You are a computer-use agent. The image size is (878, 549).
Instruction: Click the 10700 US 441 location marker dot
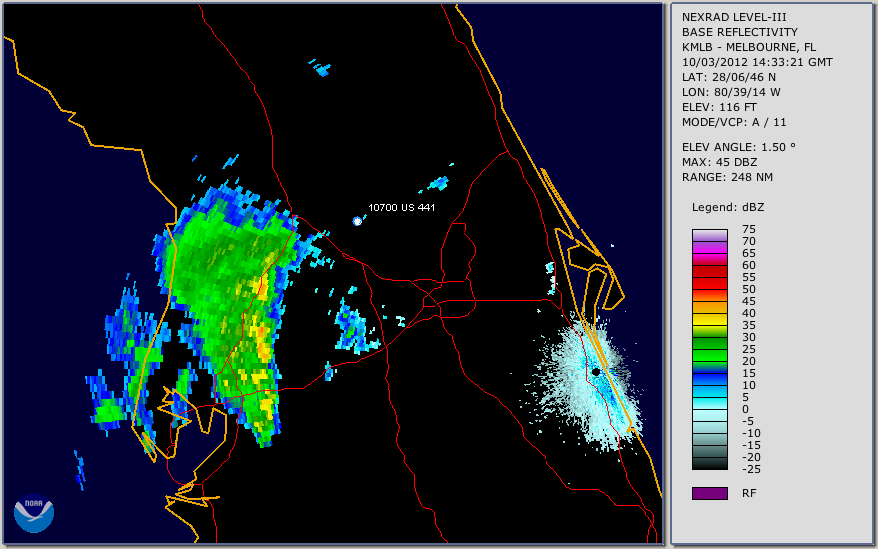(x=357, y=221)
